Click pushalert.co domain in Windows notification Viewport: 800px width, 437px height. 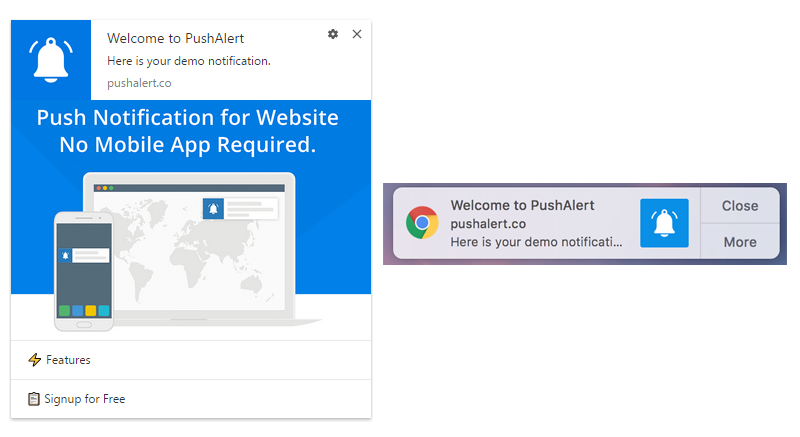point(139,83)
